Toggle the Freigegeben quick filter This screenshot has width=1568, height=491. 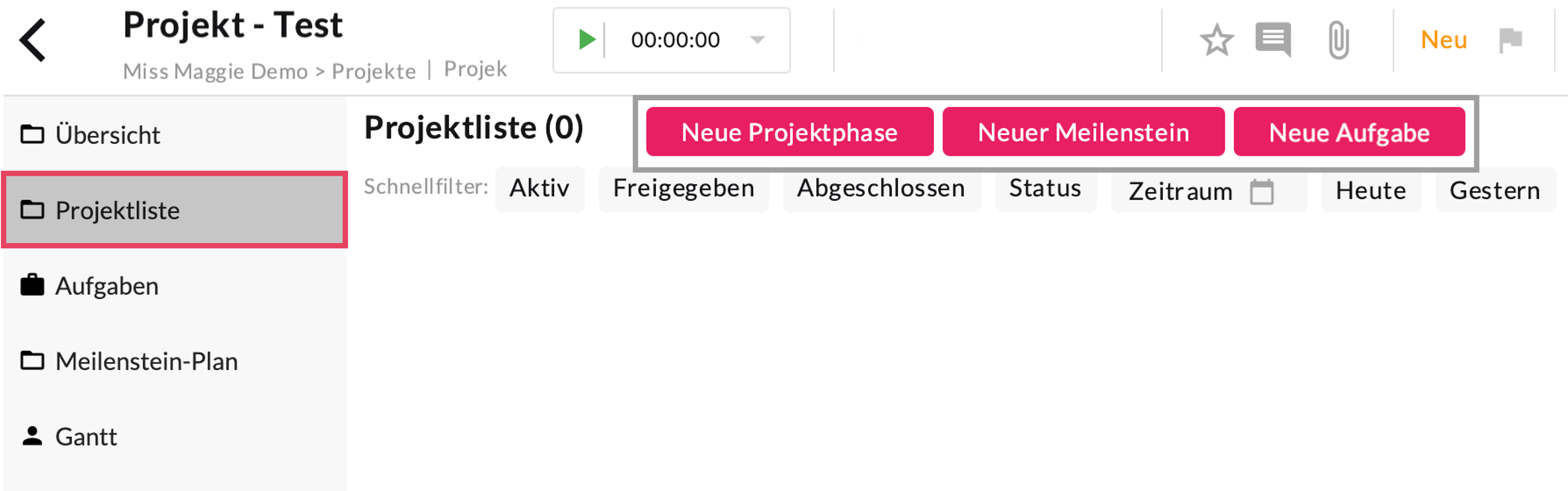click(684, 189)
